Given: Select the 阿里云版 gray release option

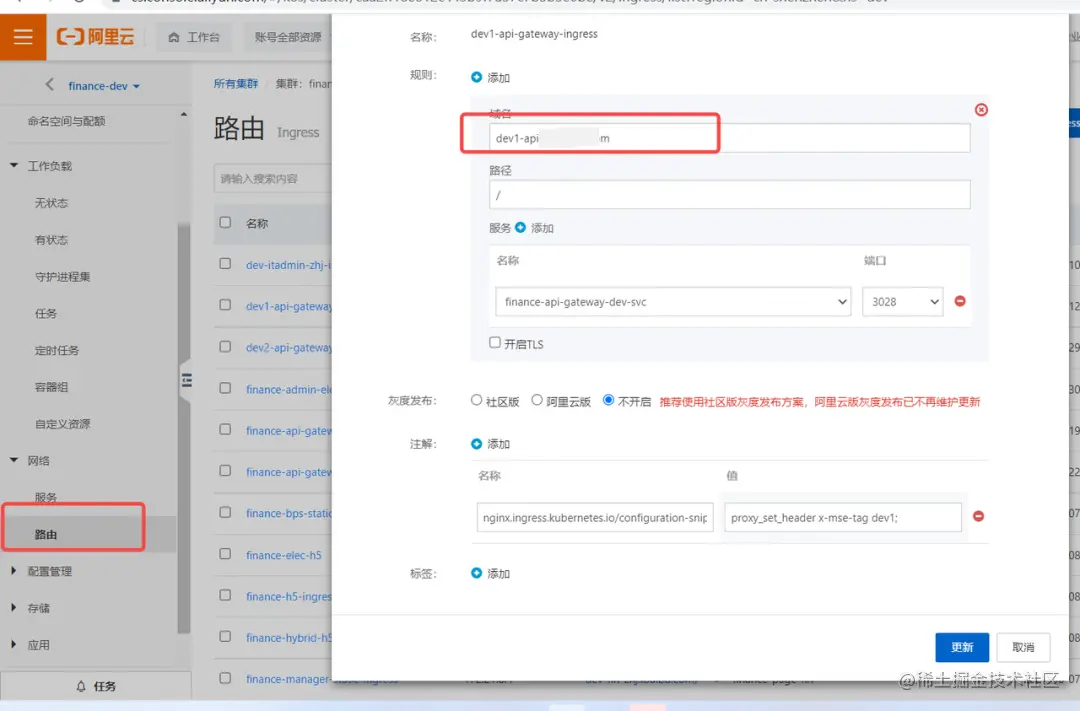Looking at the screenshot, I should point(537,400).
